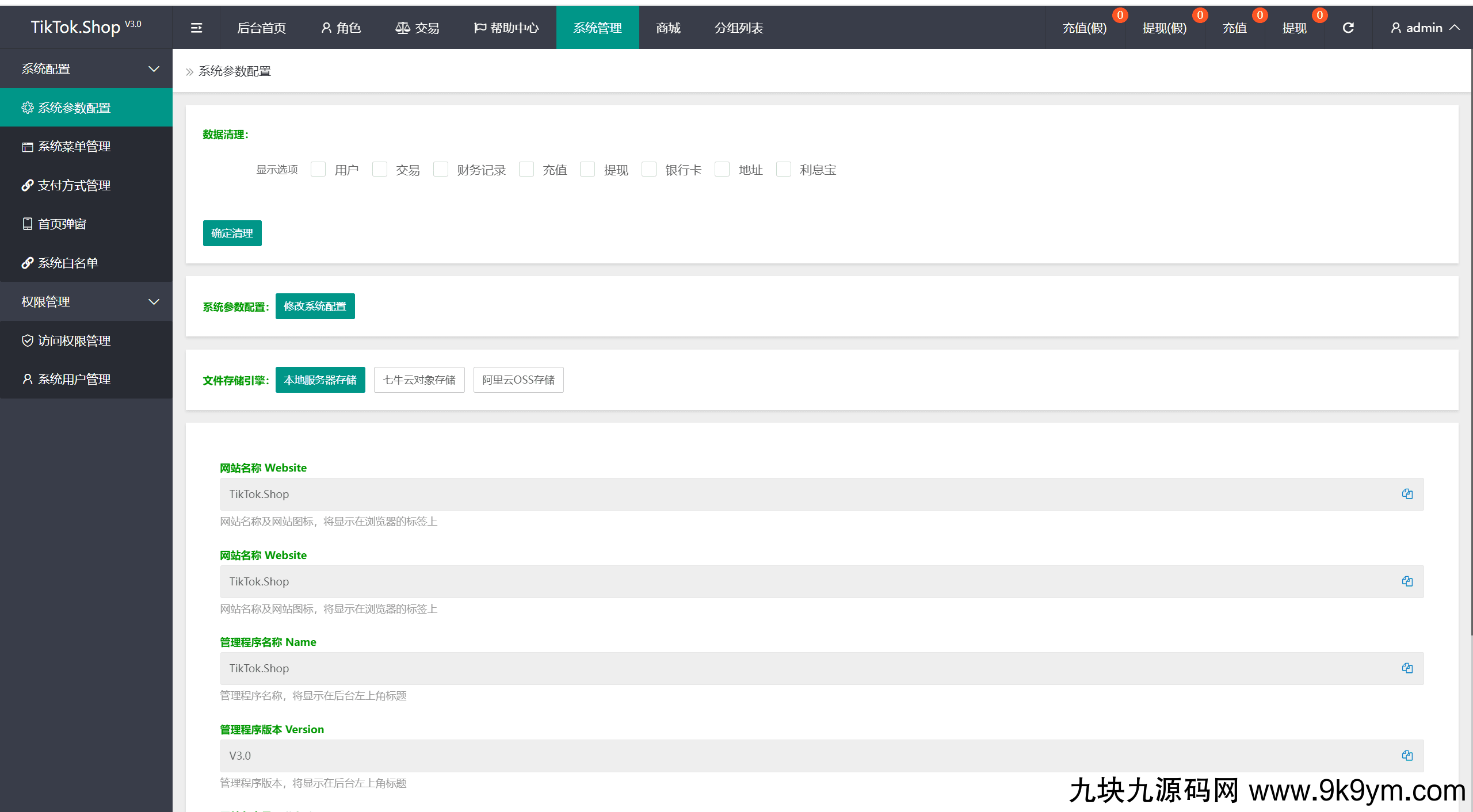1473x812 pixels.
Task: Open the admin account dropdown
Action: pos(1424,27)
